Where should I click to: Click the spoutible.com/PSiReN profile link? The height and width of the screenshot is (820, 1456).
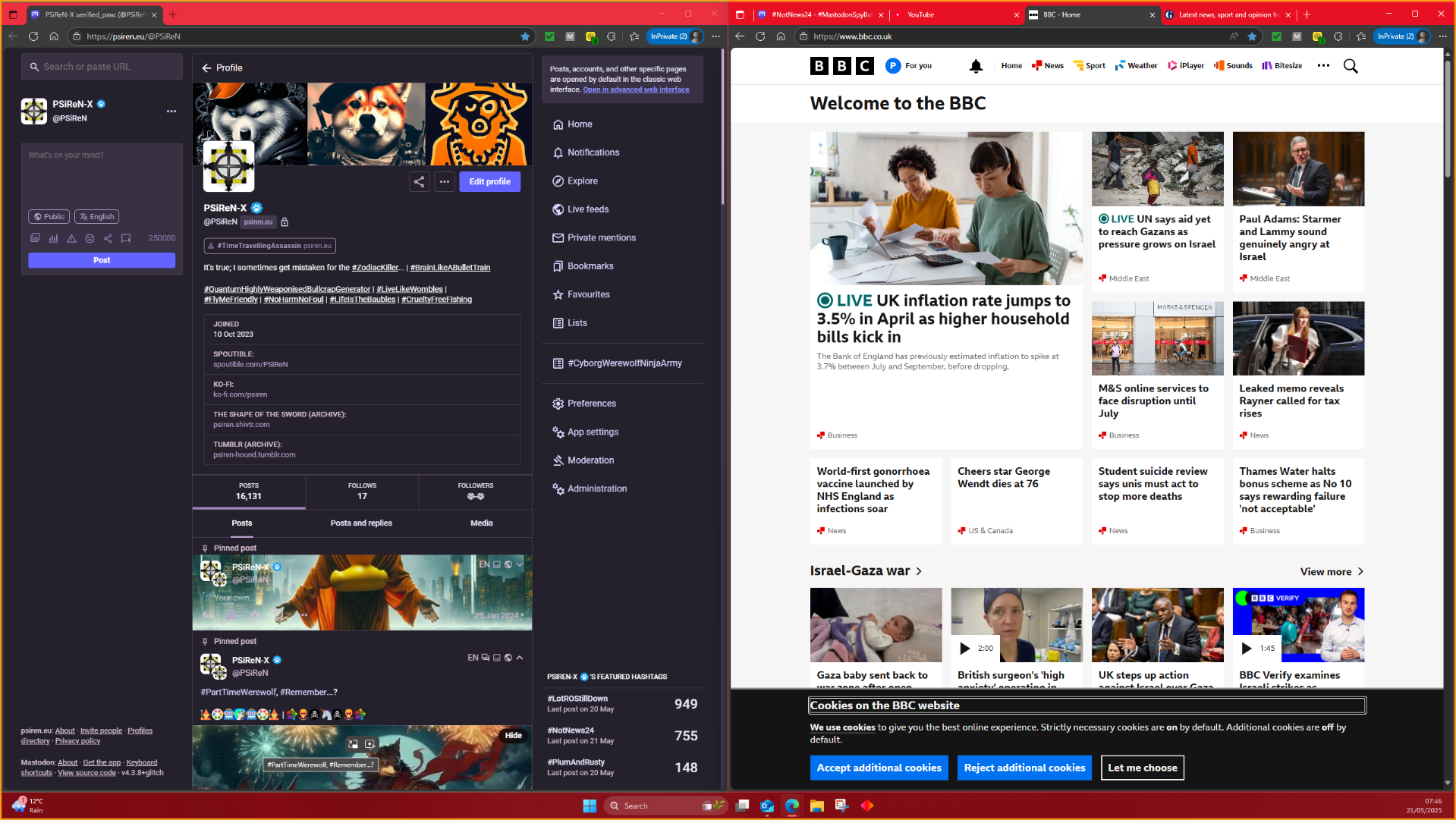[x=250, y=365]
